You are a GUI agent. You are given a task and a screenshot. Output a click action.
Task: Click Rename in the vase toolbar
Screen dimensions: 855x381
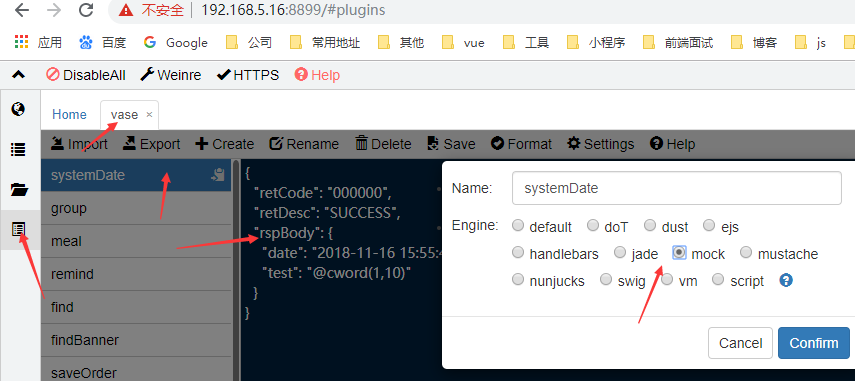(305, 144)
